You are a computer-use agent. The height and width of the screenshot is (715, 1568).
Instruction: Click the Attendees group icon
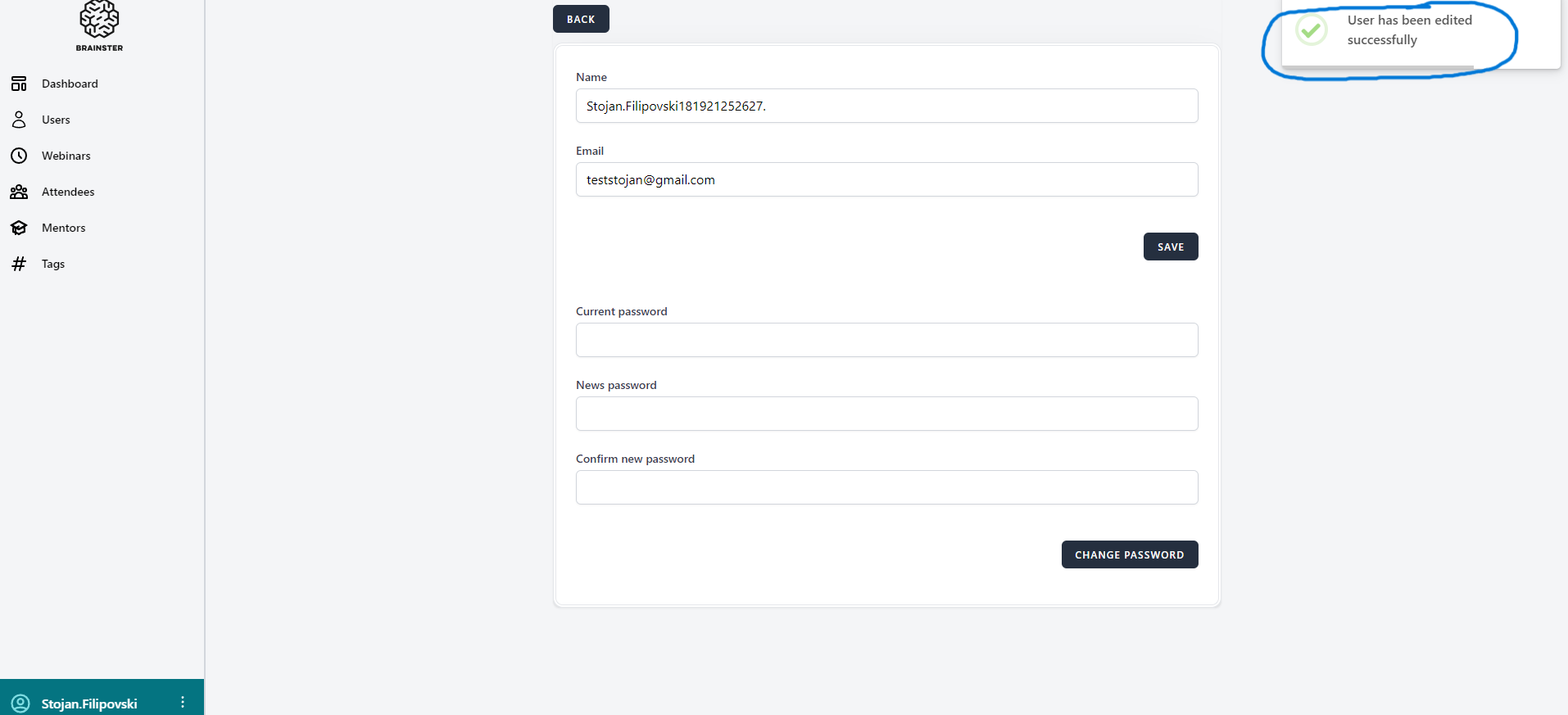pos(19,192)
